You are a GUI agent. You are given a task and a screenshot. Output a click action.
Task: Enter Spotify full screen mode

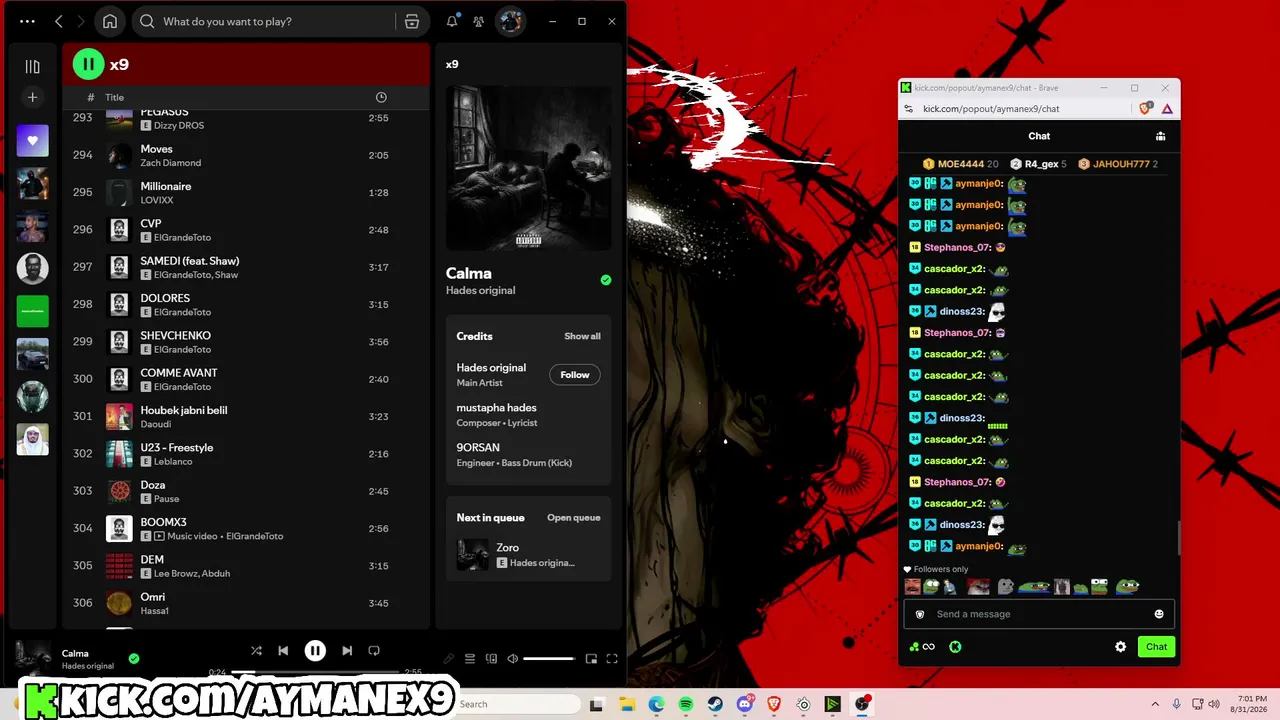612,659
